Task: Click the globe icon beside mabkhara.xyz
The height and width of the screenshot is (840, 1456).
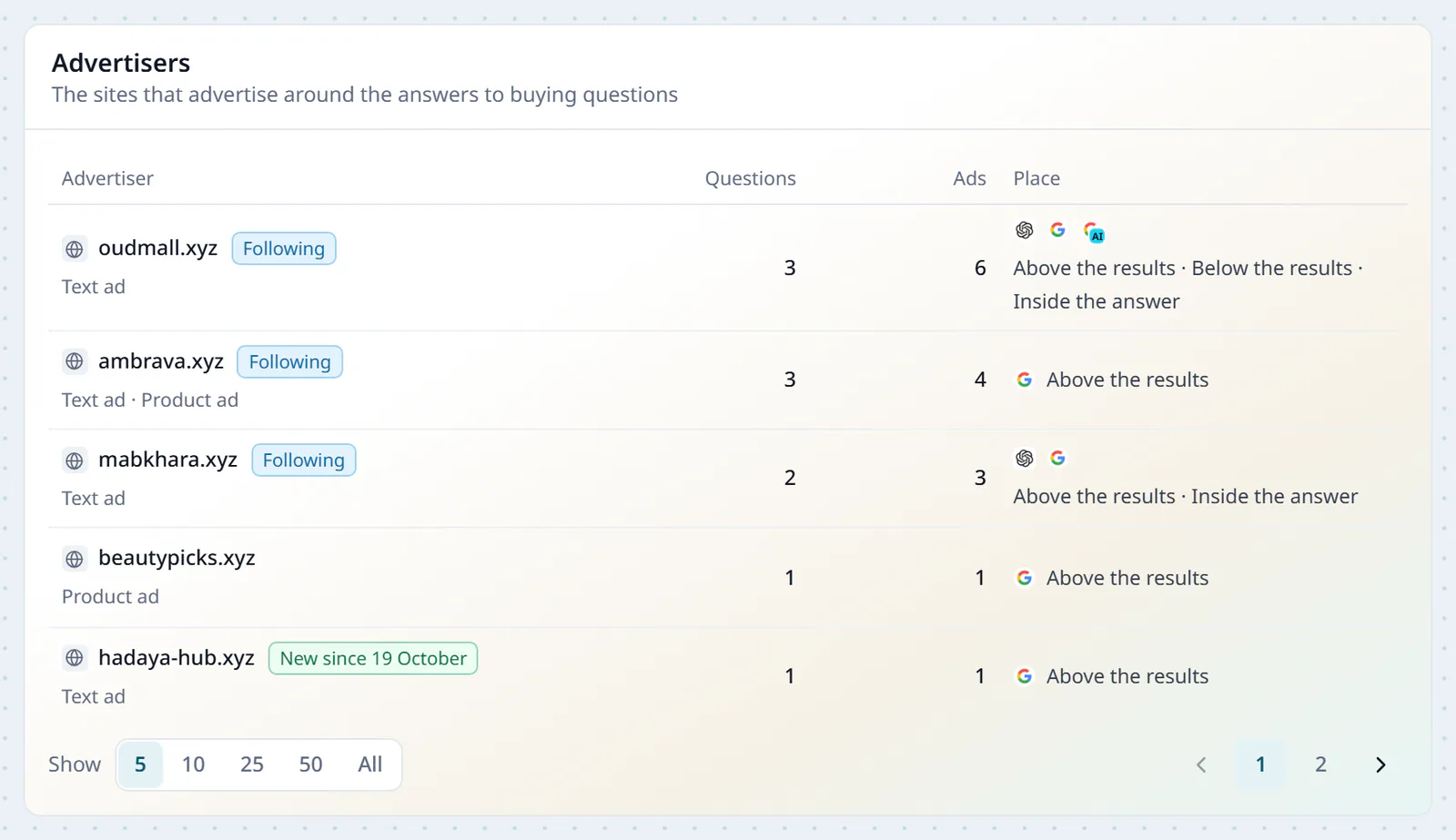Action: tap(75, 460)
